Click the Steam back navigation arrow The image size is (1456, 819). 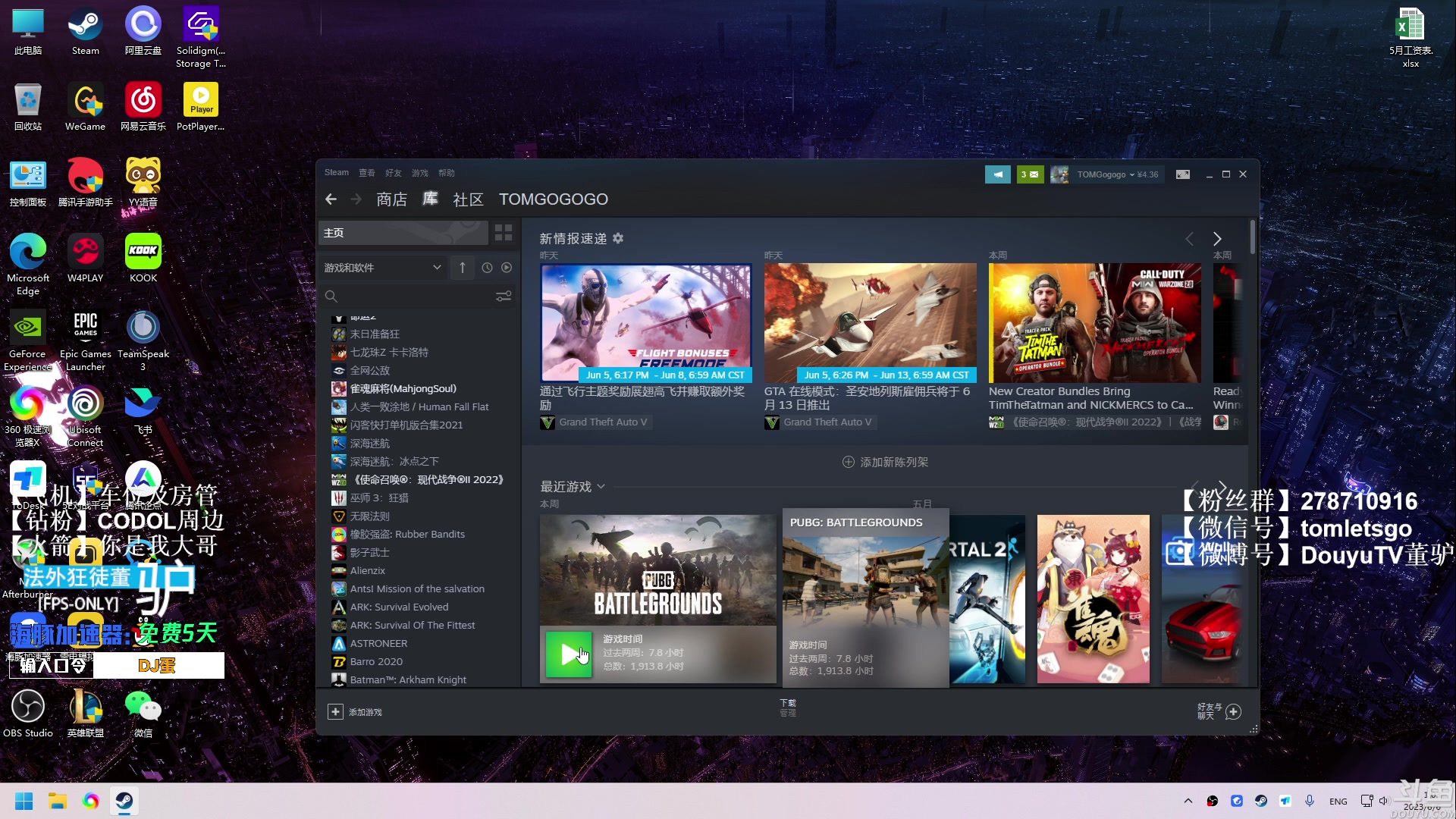click(331, 199)
